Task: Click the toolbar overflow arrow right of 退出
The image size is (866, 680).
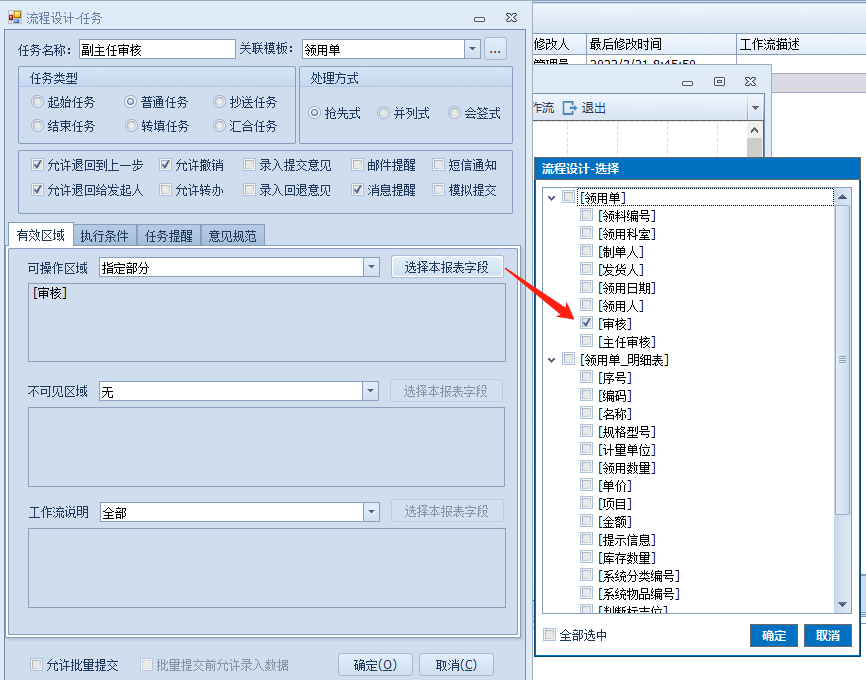Action: (754, 108)
